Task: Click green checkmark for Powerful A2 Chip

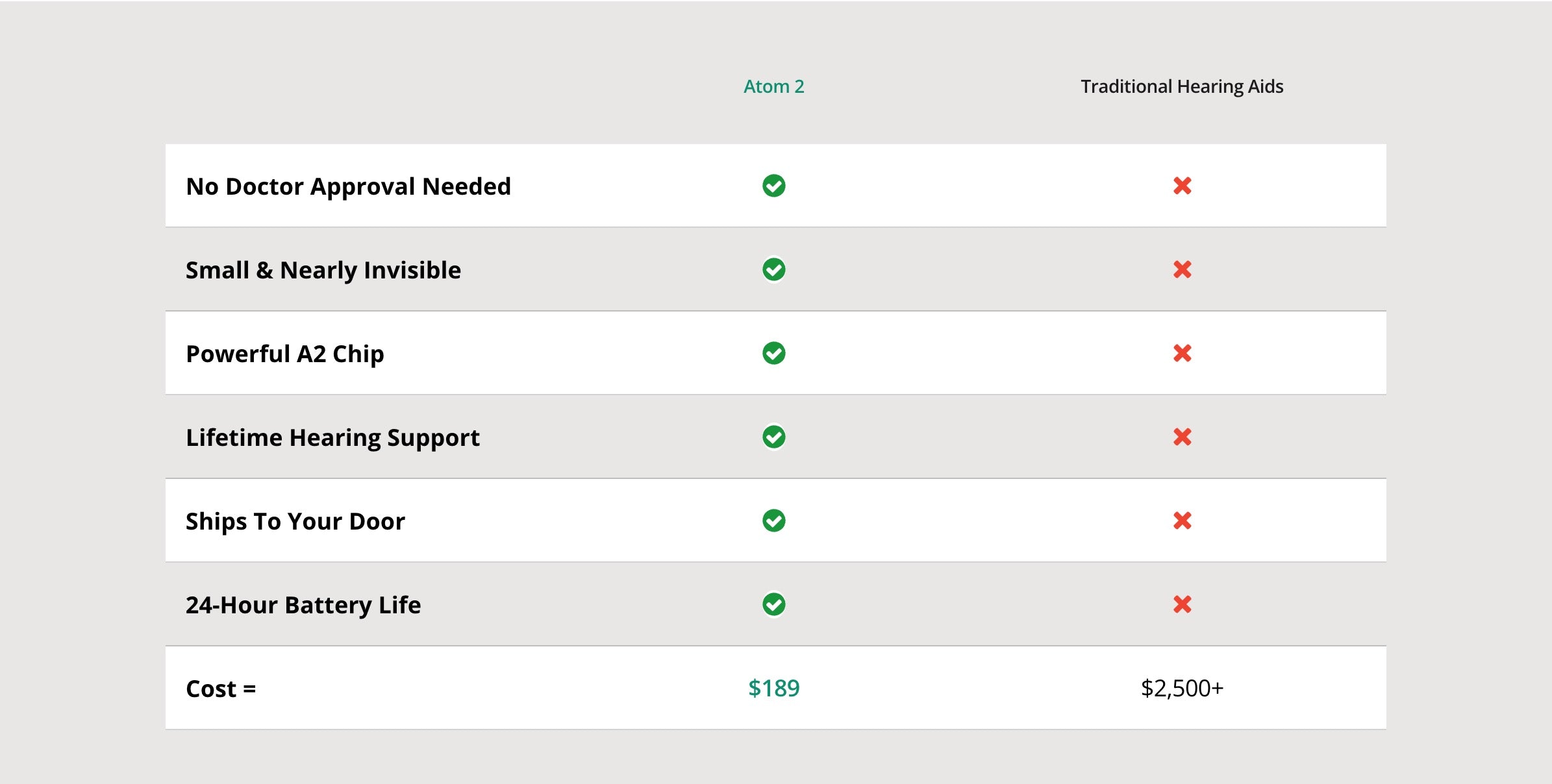Action: [x=773, y=353]
